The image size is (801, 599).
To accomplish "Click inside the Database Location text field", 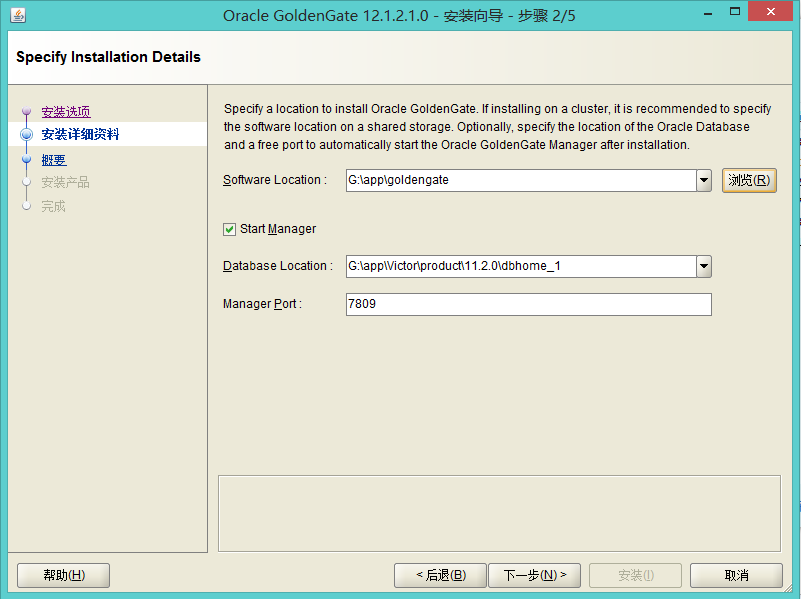I will tap(521, 266).
